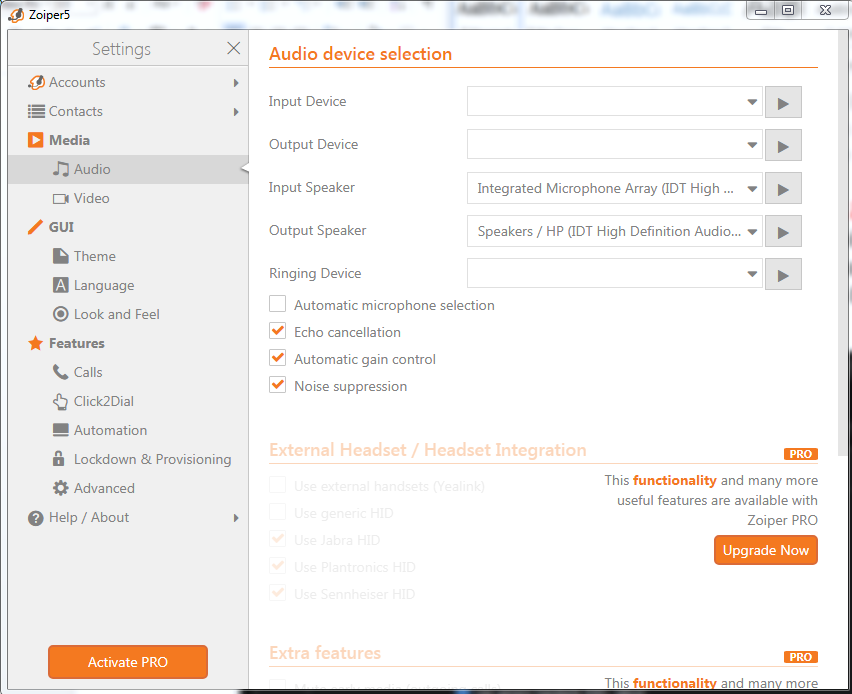Click the Contacts list icon
The width and height of the screenshot is (852, 694).
pyautogui.click(x=36, y=111)
